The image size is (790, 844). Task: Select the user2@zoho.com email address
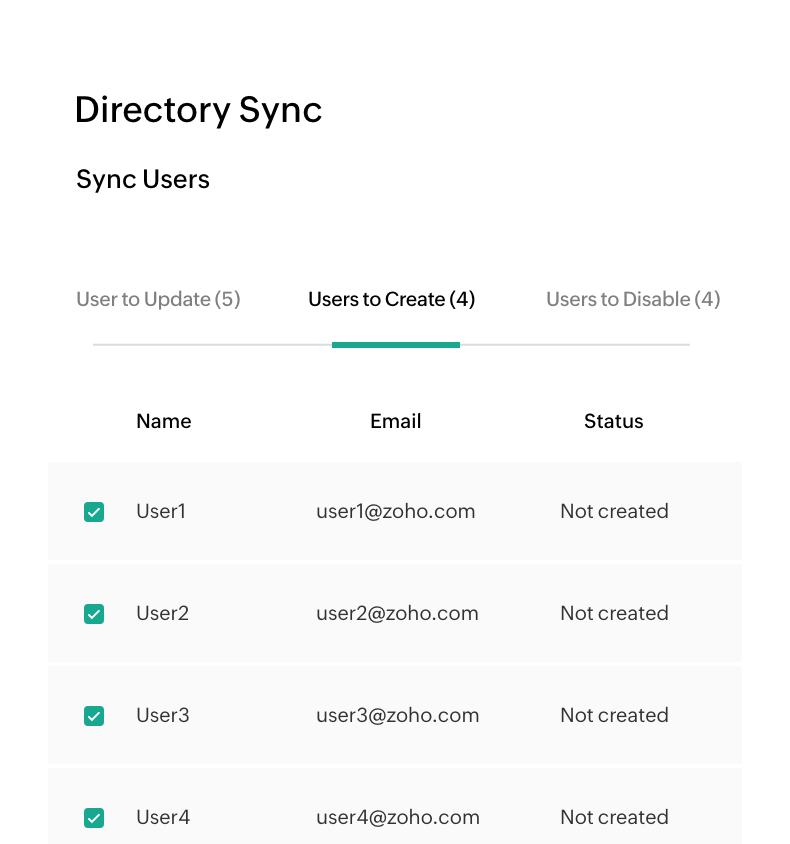397,613
